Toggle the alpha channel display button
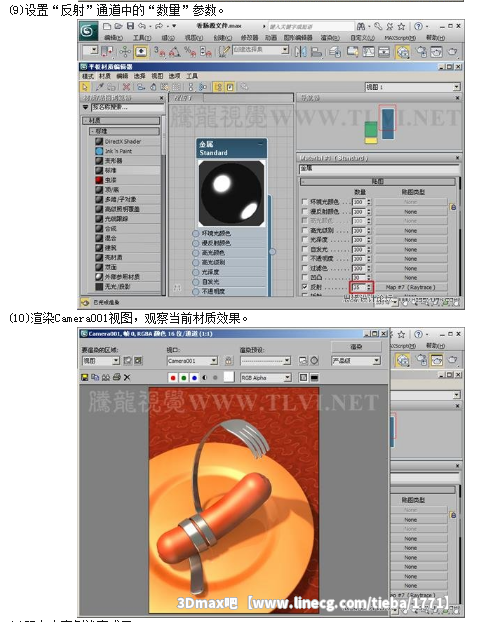 [x=205, y=378]
